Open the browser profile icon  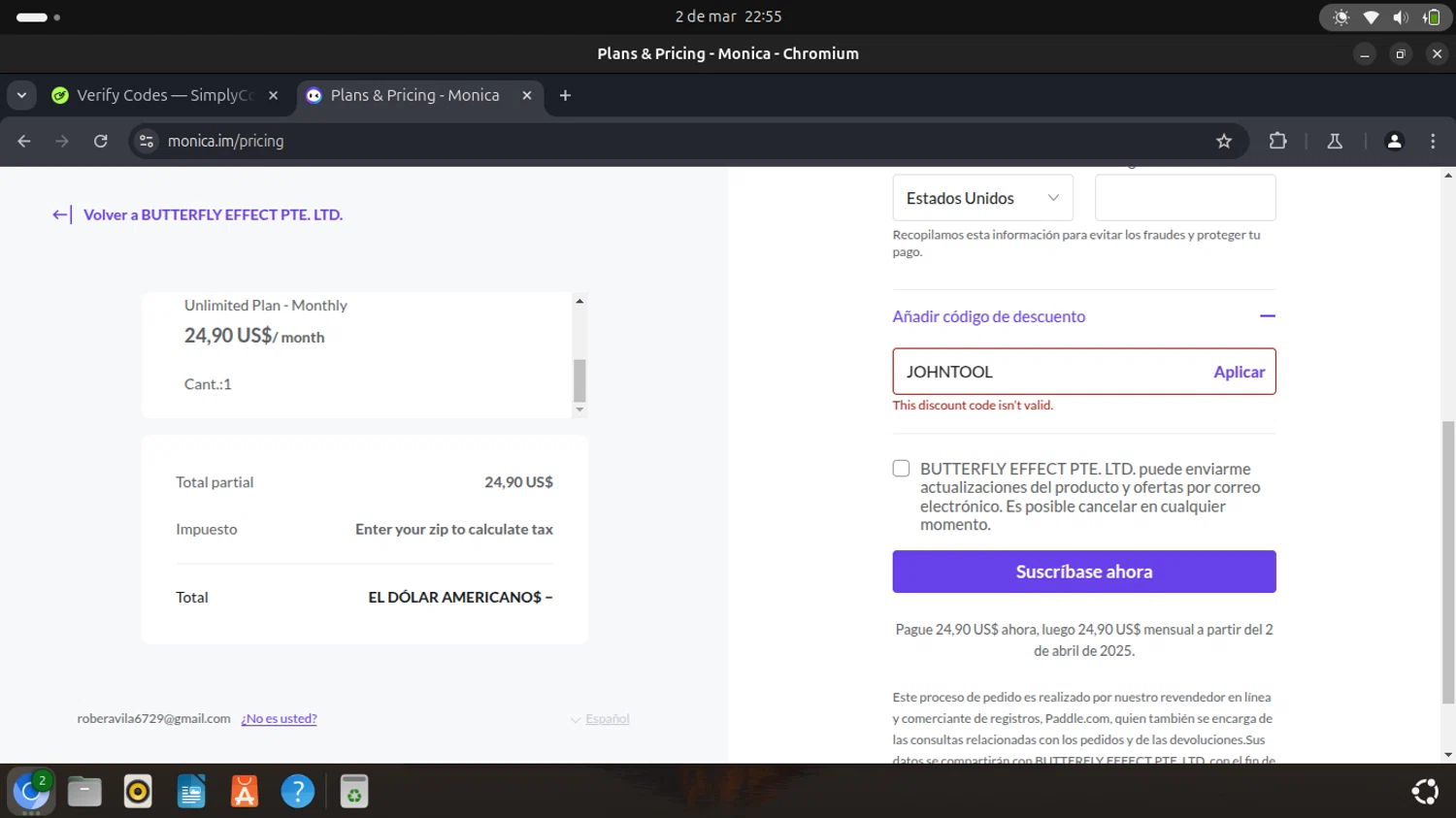click(x=1395, y=141)
